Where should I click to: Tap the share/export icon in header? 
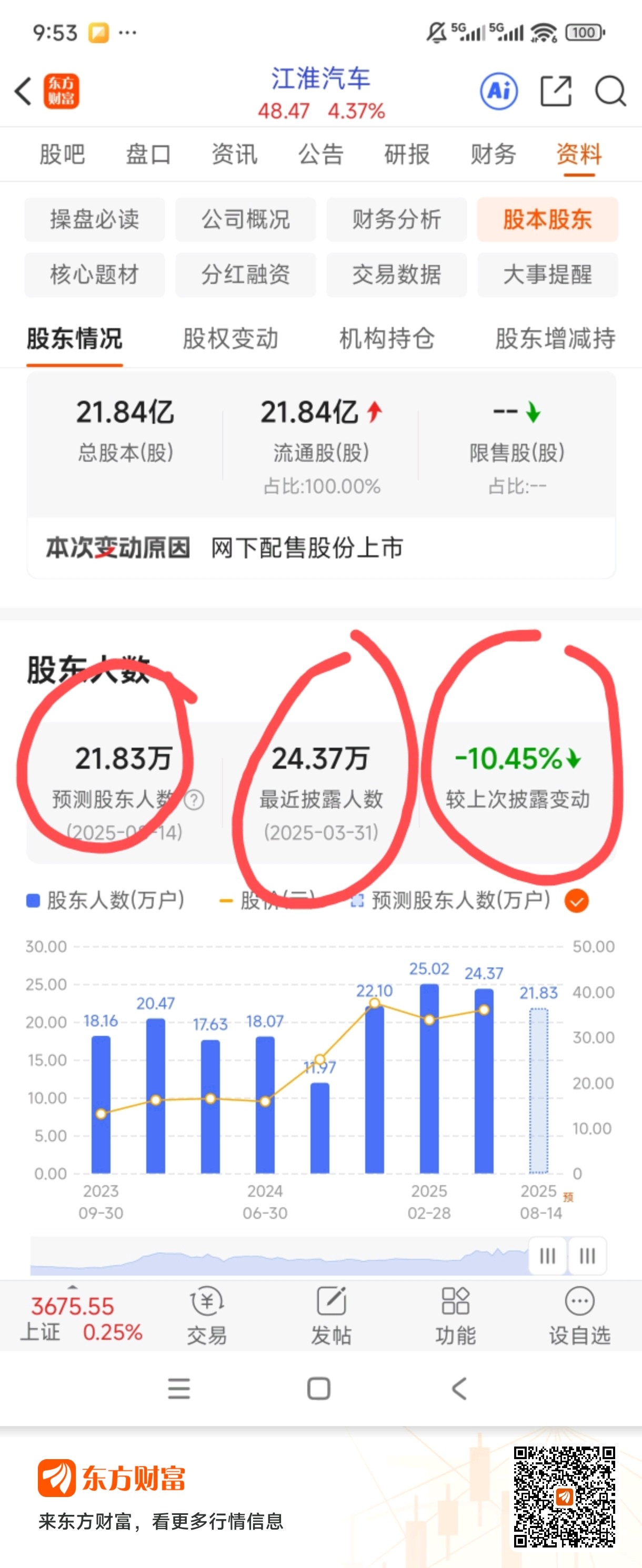point(556,91)
